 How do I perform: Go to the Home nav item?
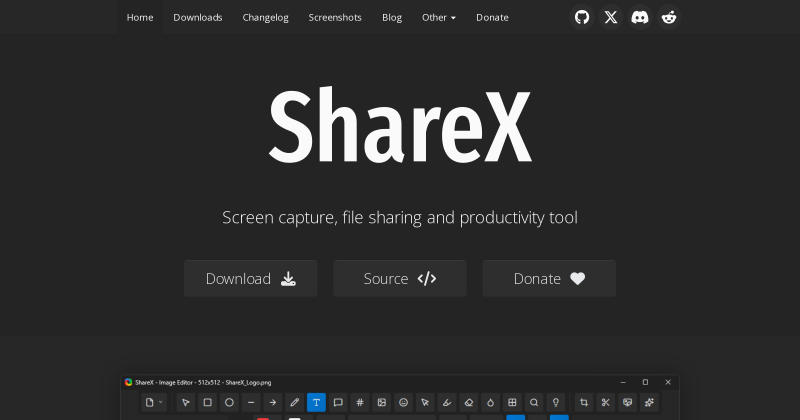tap(140, 17)
